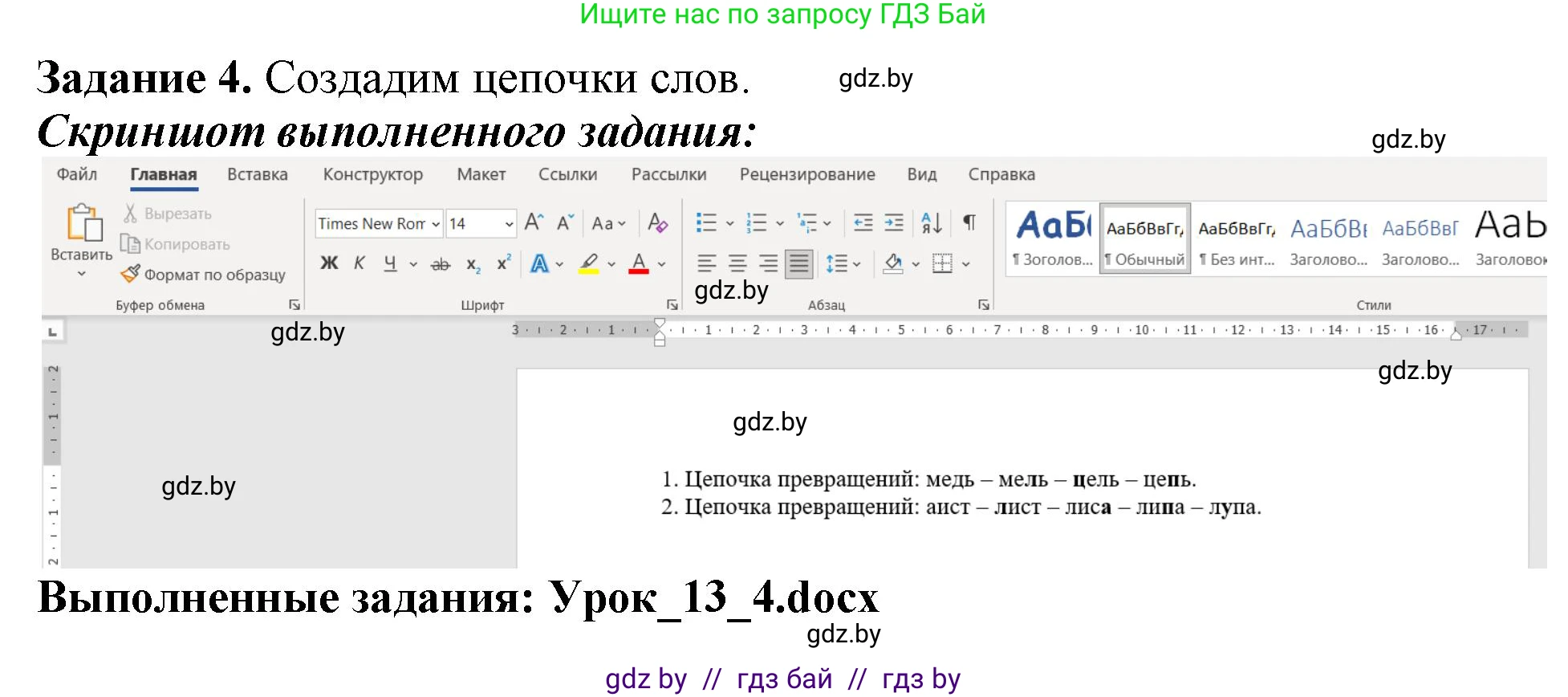The height and width of the screenshot is (697, 1568).
Task: Switch to the Рецензирование tab
Action: [807, 174]
